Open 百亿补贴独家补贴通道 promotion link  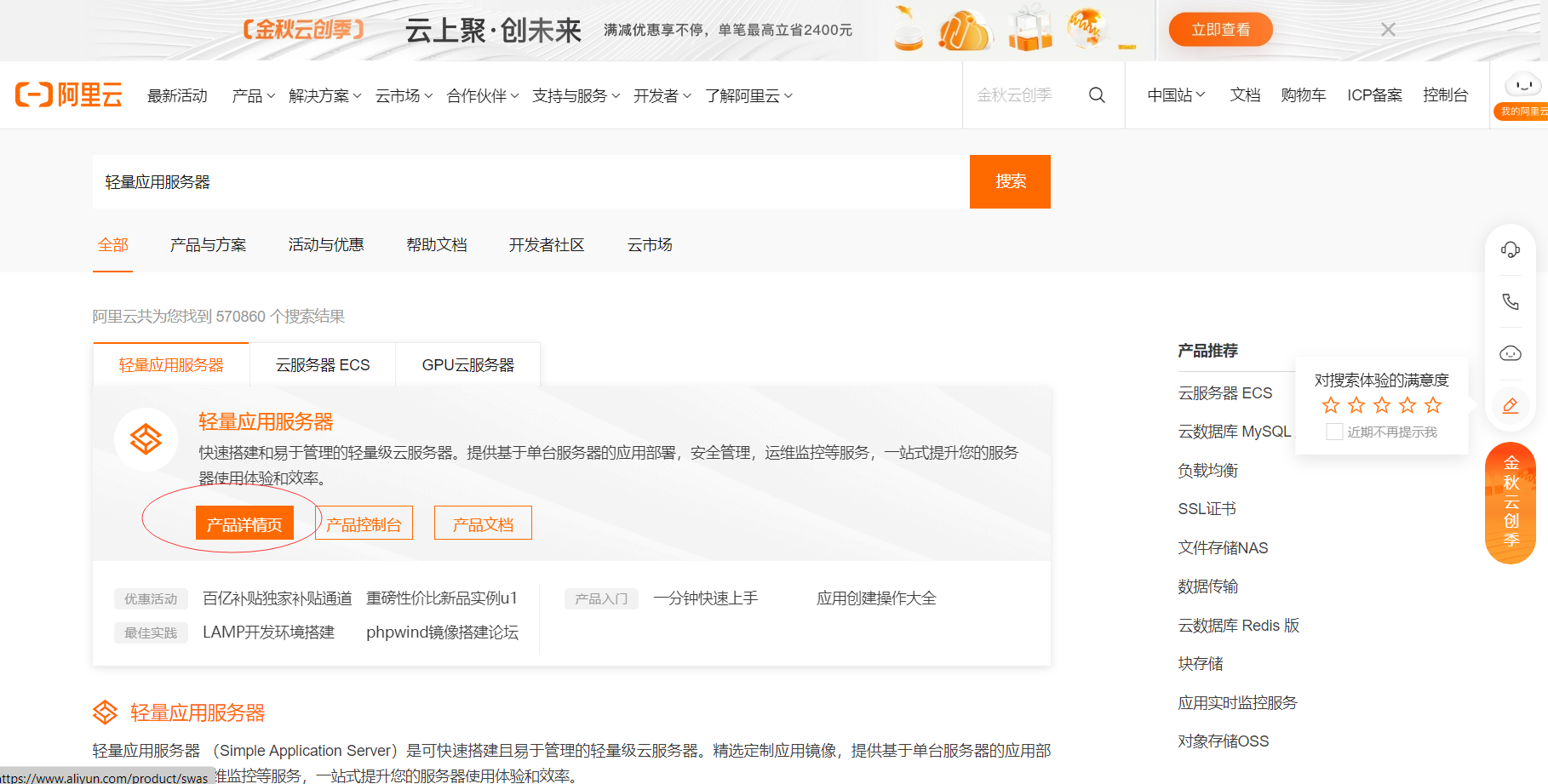[278, 598]
